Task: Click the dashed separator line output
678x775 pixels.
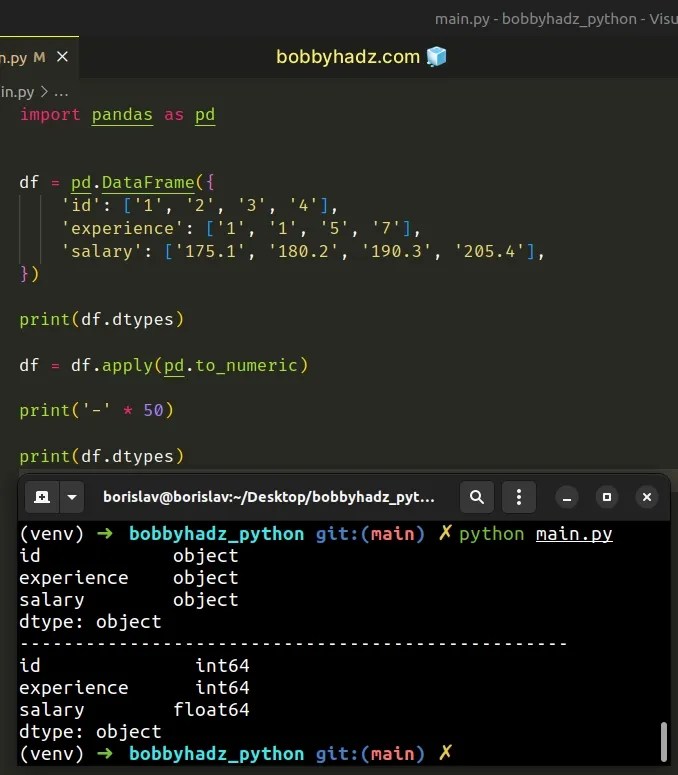Action: 294,644
